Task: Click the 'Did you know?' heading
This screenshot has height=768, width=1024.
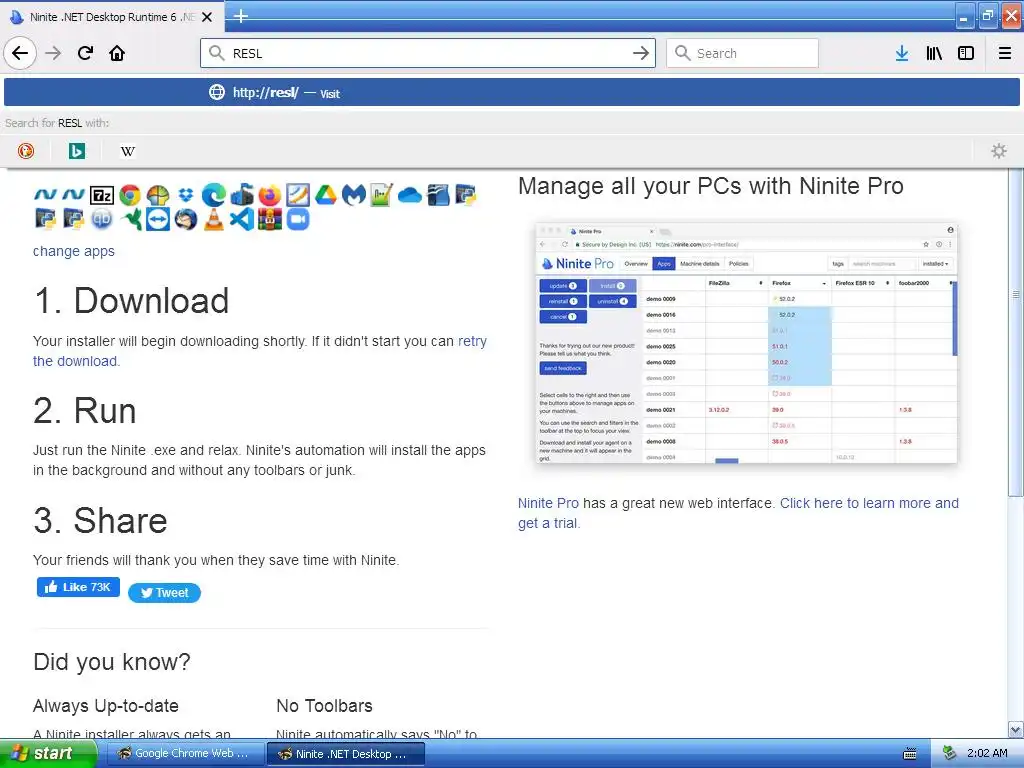Action: (112, 662)
